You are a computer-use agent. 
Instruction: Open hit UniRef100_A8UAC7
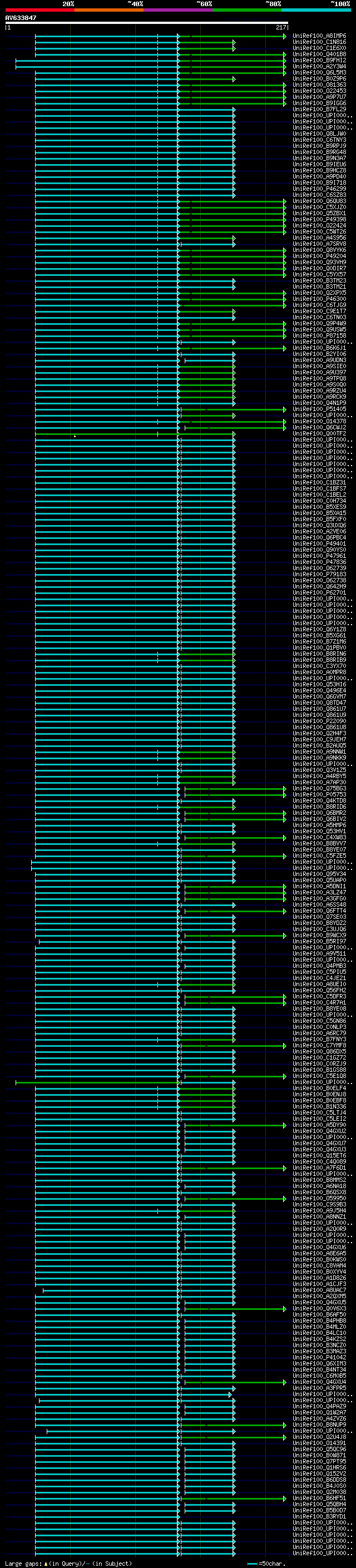tap(319, 1290)
